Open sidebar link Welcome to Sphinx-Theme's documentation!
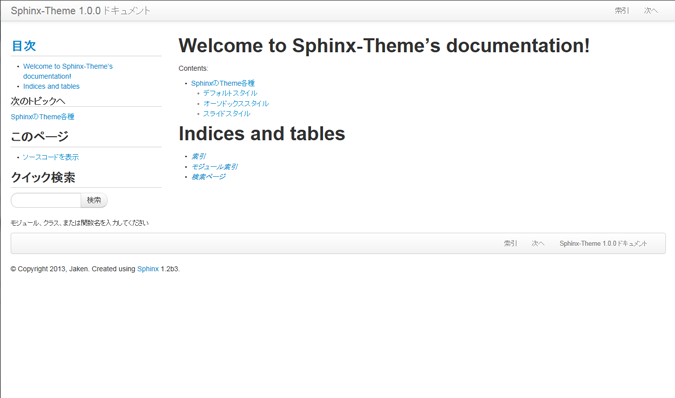The width and height of the screenshot is (675, 398). (x=68, y=71)
